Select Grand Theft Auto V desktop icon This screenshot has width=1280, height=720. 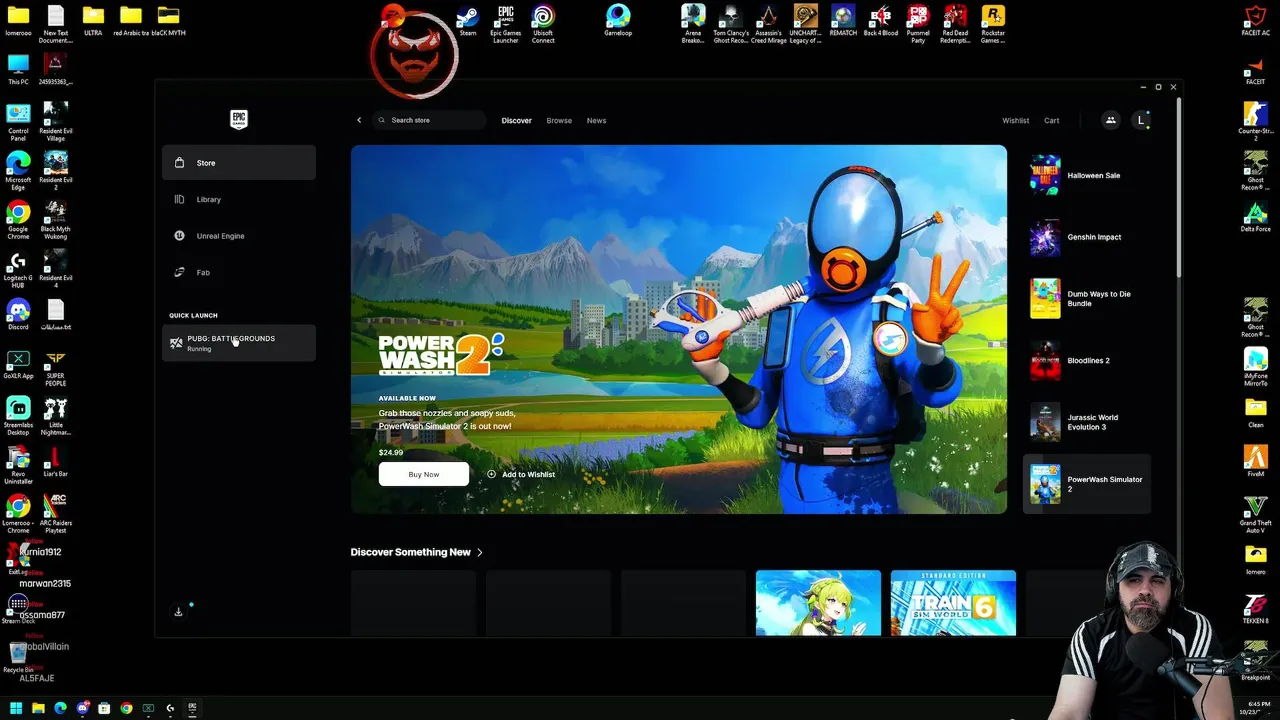click(x=1256, y=512)
